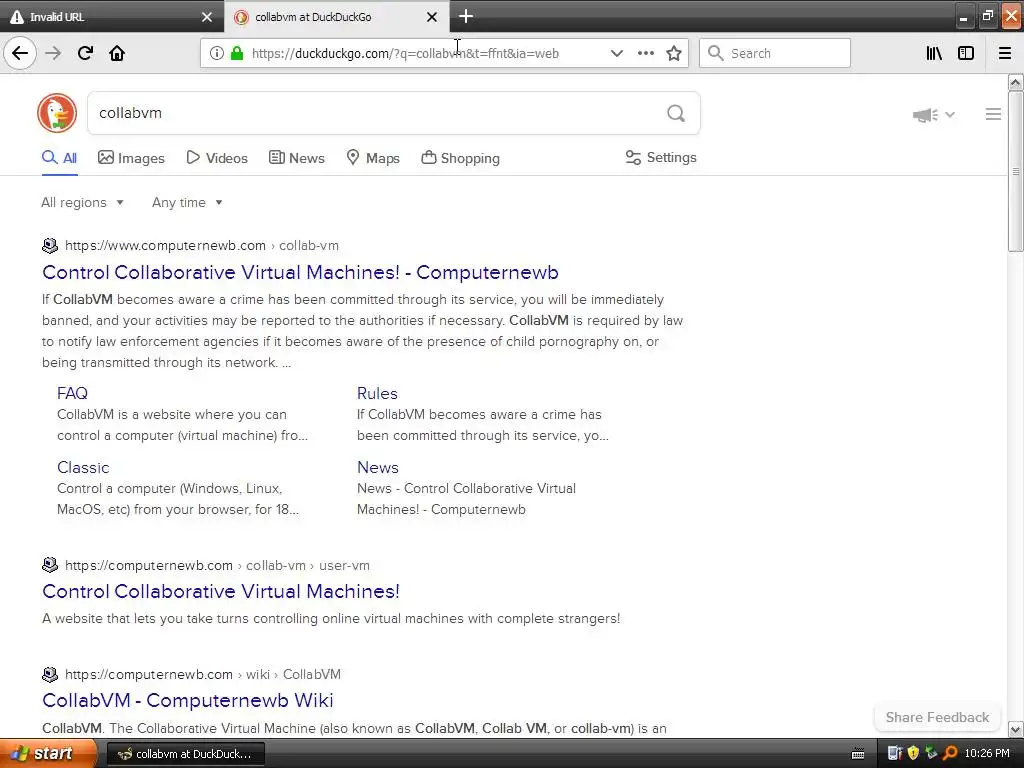Open CollabVM - Computernewb Wiki result

(x=187, y=700)
